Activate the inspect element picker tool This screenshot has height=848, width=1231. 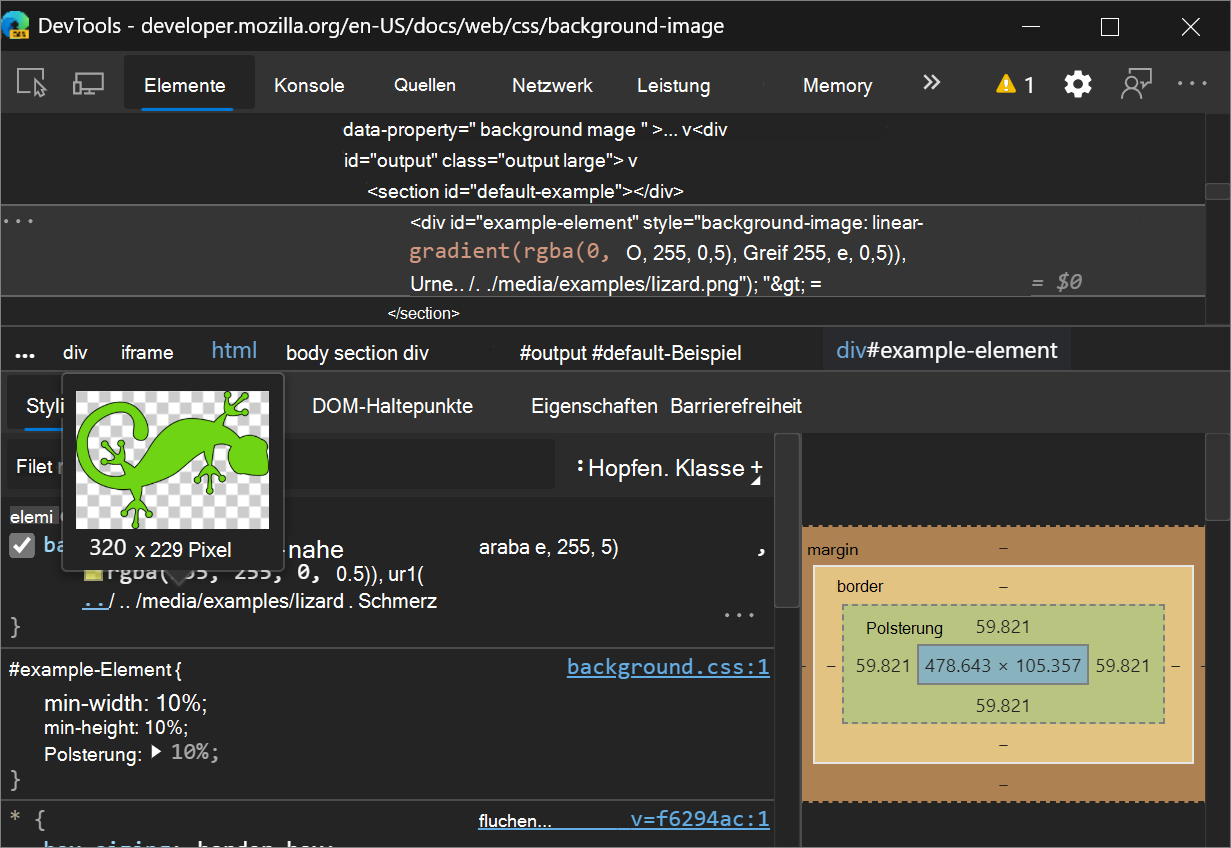(33, 84)
